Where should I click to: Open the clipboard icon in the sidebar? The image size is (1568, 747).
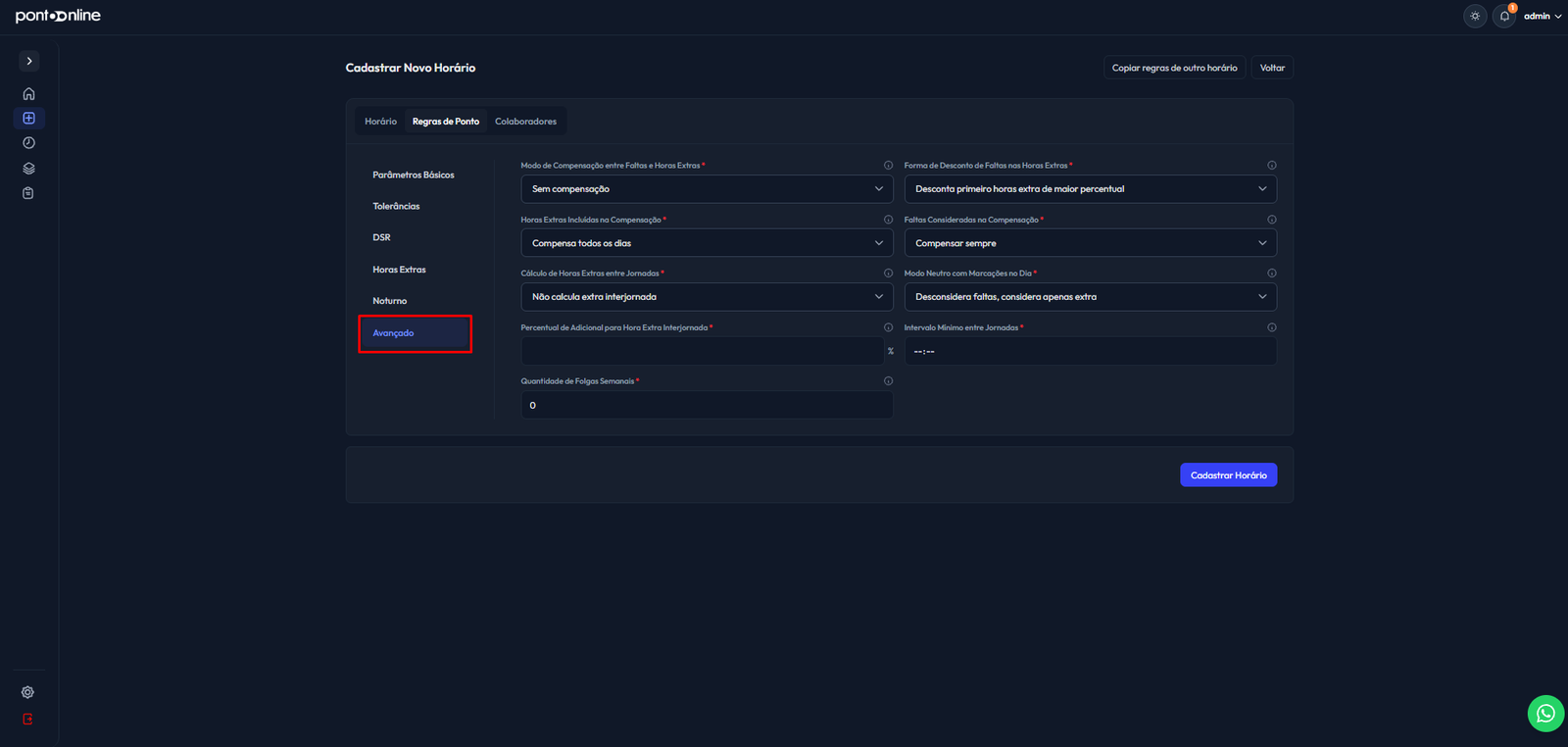click(x=28, y=193)
